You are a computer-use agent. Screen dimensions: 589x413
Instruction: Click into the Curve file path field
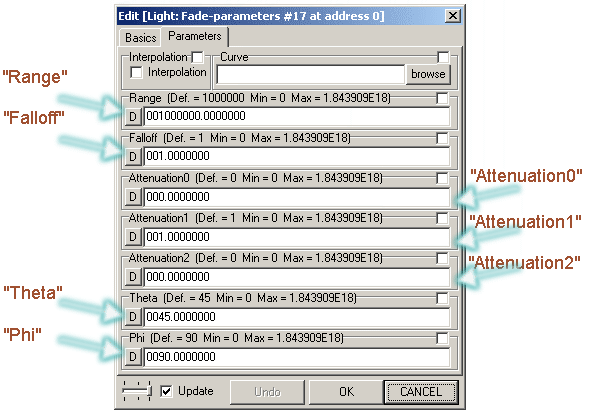(311, 74)
